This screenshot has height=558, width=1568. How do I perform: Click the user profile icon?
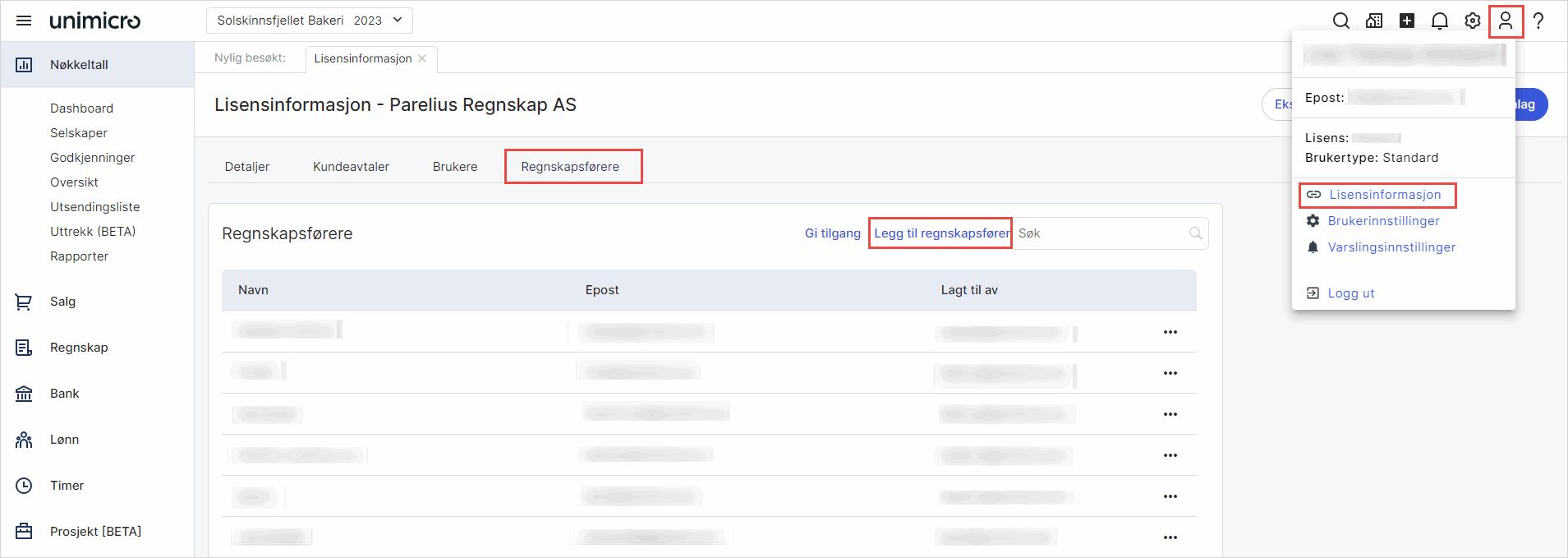(x=1505, y=21)
